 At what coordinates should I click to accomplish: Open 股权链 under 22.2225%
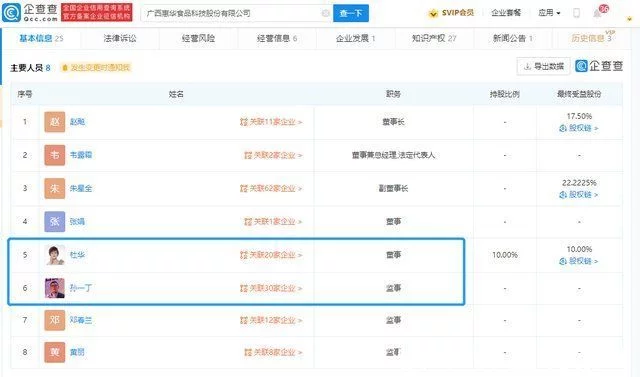(x=579, y=195)
